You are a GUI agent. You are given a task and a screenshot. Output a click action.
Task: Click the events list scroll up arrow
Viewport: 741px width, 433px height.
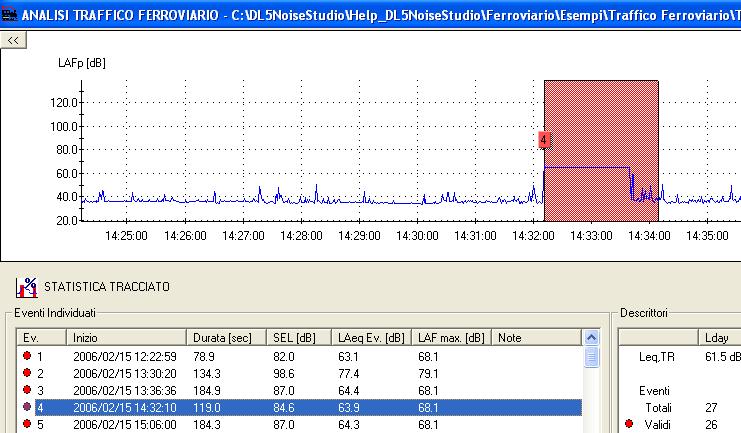591,338
